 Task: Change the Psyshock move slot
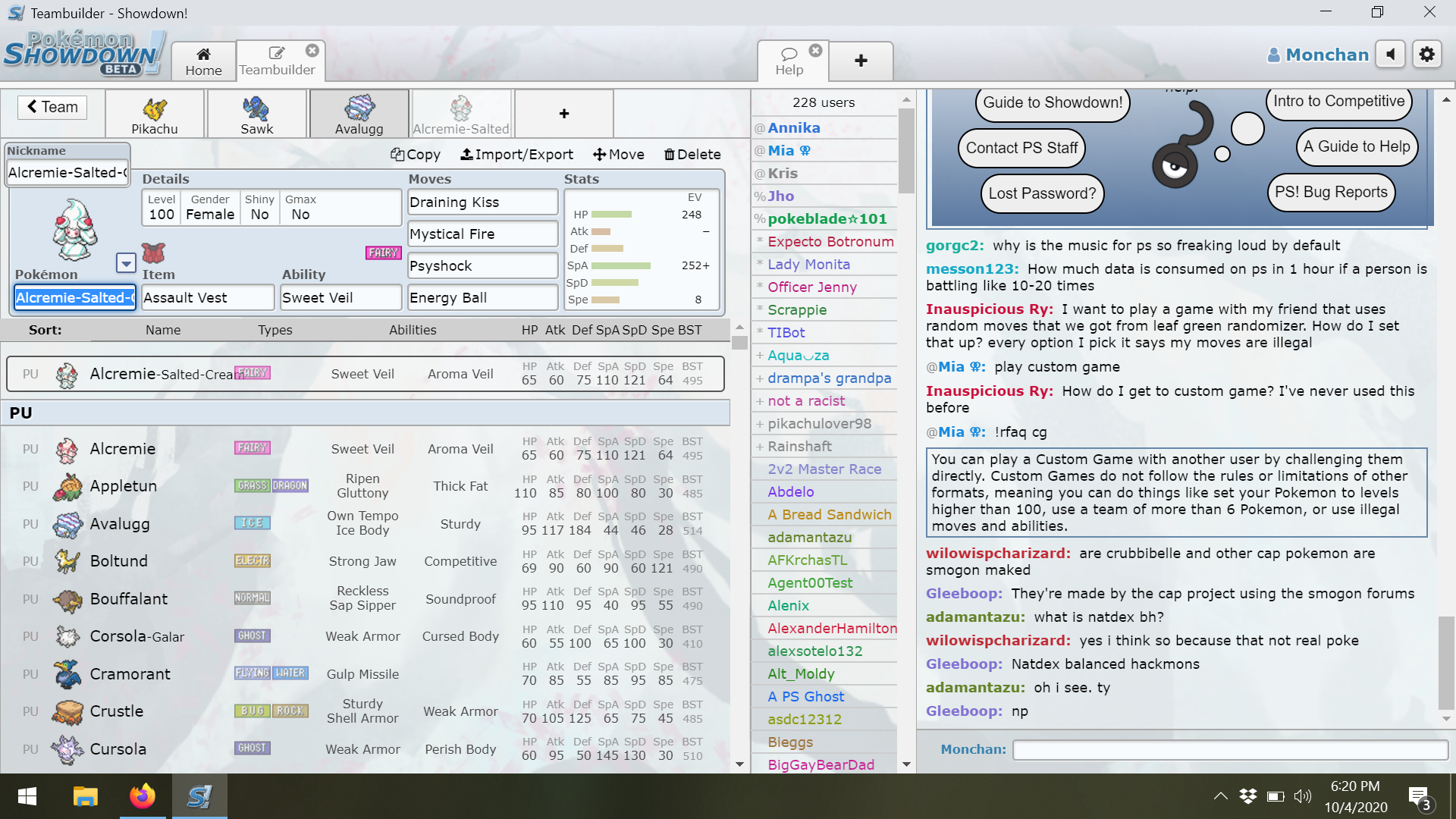483,266
